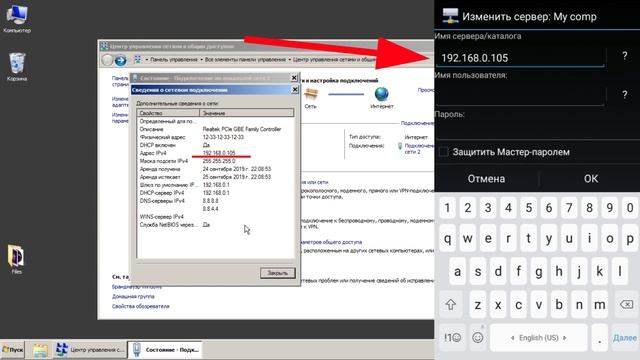Tap the letter l key

point(620,271)
